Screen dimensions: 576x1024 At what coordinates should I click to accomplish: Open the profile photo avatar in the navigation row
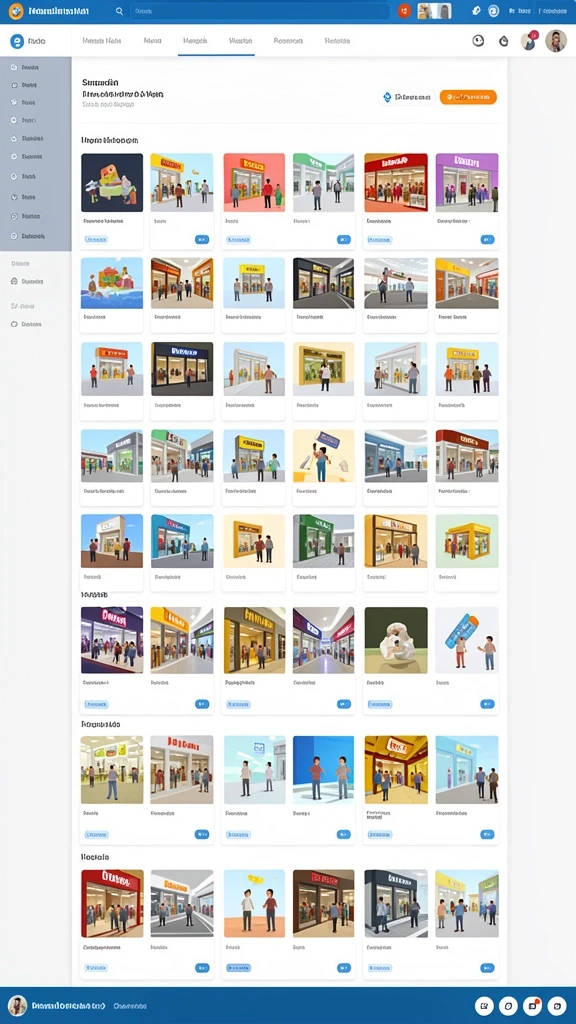(x=556, y=40)
